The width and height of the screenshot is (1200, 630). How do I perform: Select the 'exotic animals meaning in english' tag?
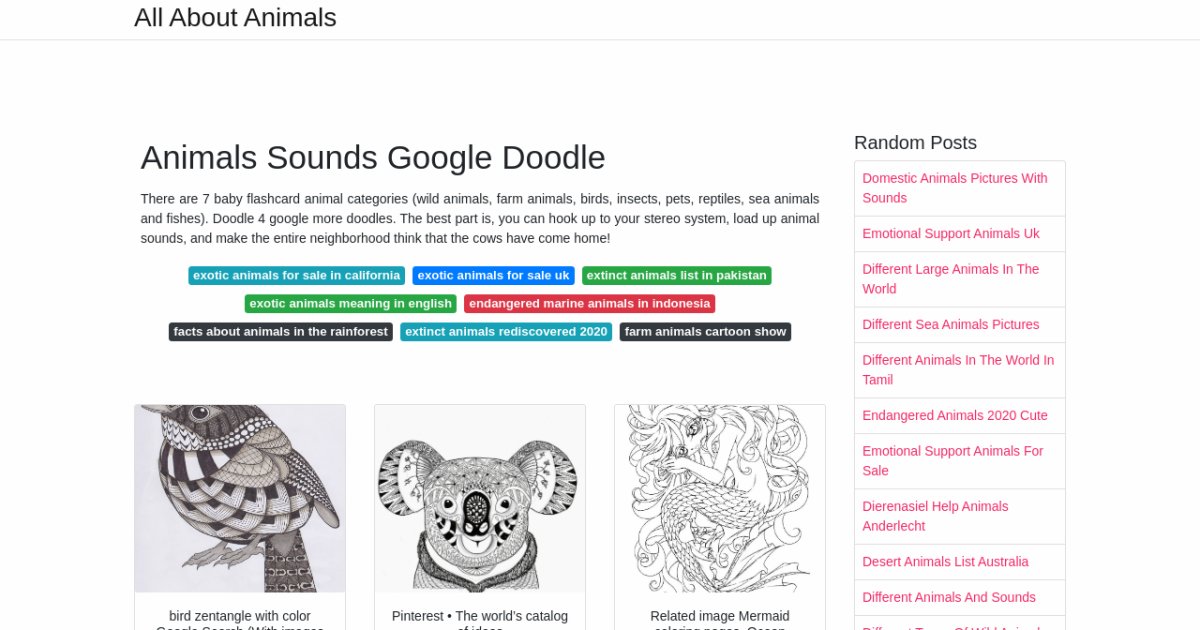click(x=350, y=303)
